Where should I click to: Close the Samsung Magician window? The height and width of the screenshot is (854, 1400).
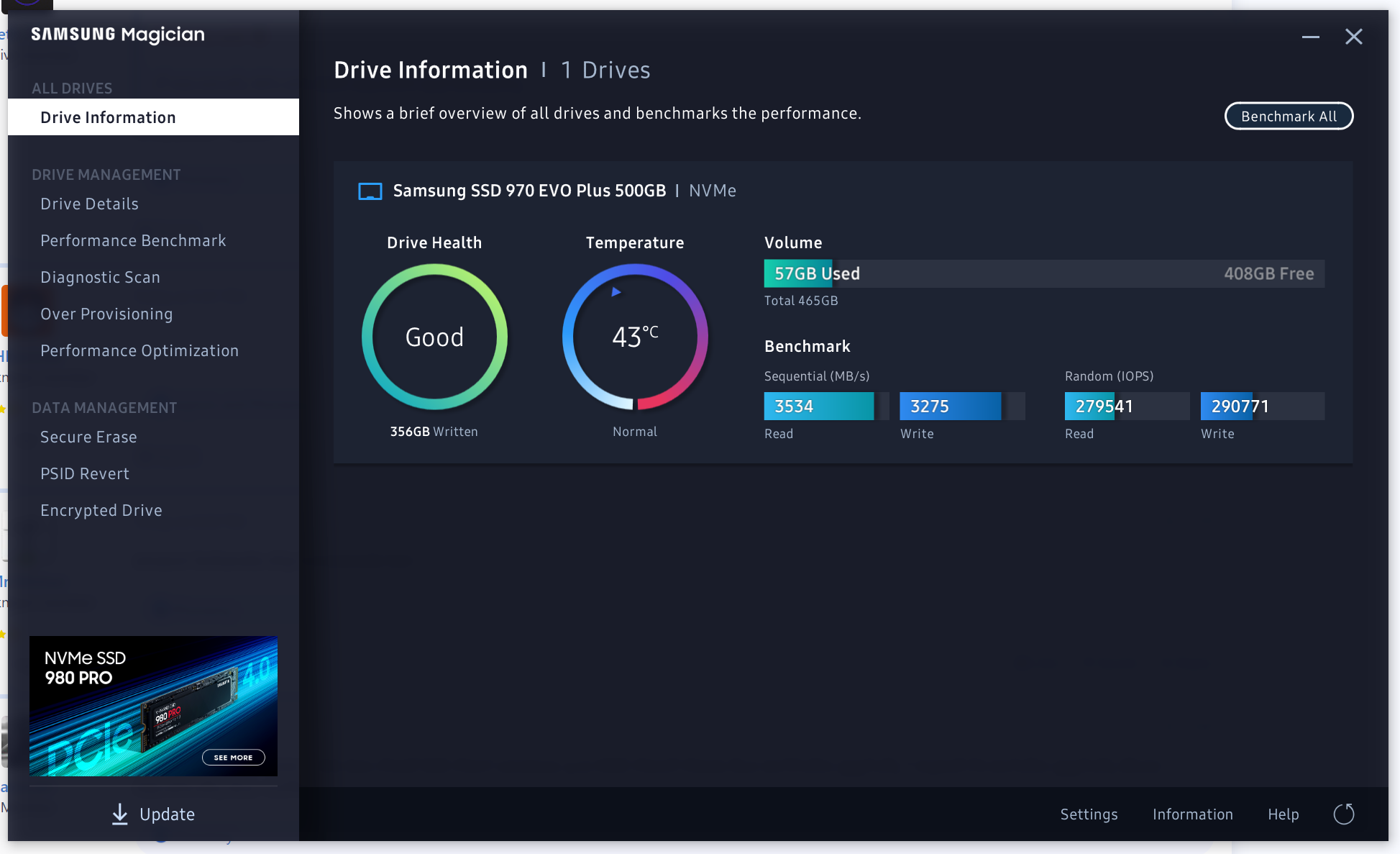(1353, 37)
